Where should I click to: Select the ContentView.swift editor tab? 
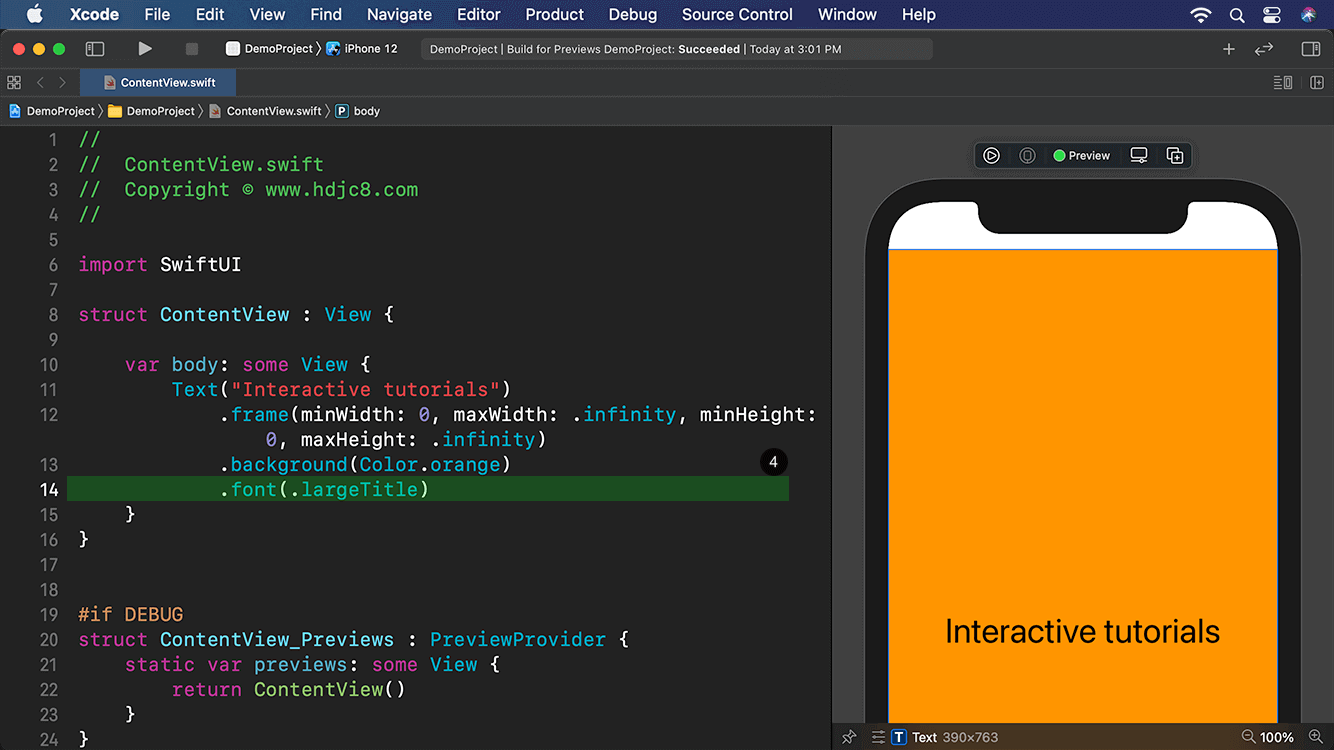pos(159,83)
